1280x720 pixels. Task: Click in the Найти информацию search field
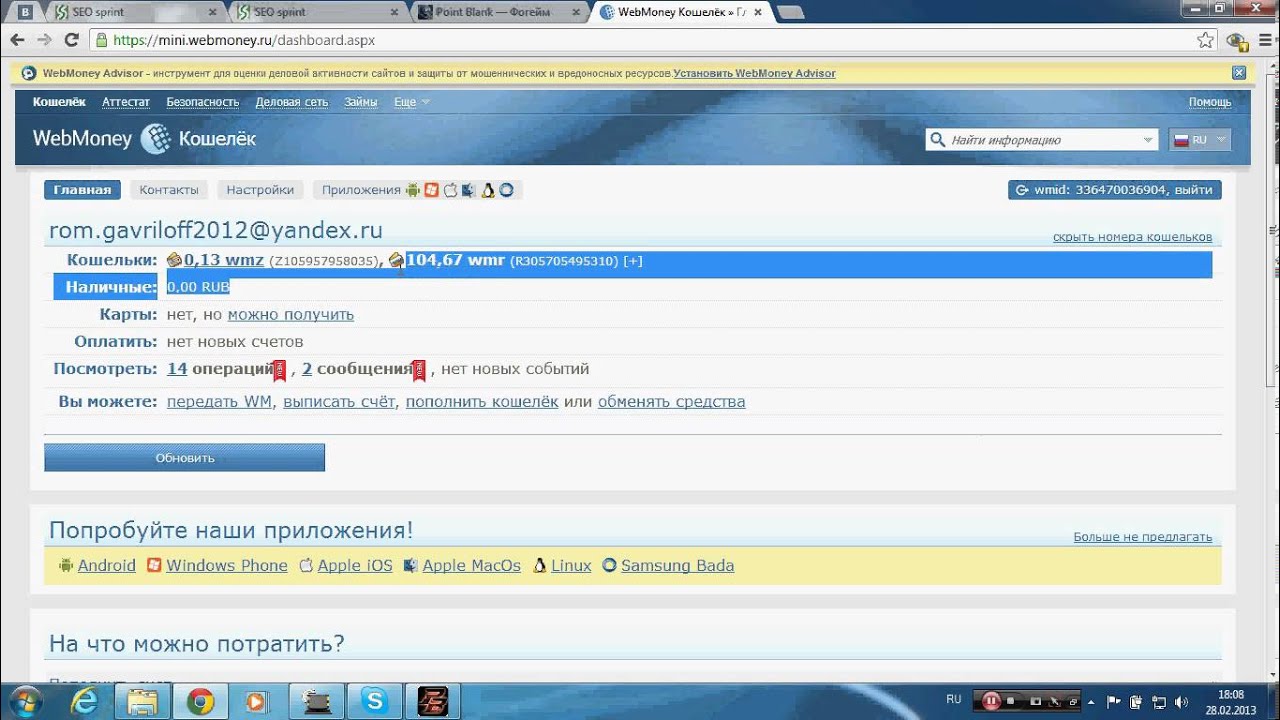click(x=1040, y=140)
